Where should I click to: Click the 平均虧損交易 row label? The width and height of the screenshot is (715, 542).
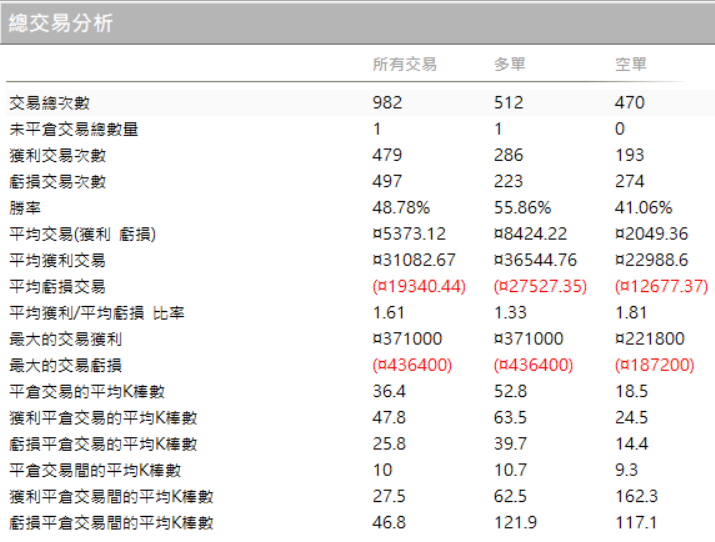[57, 287]
